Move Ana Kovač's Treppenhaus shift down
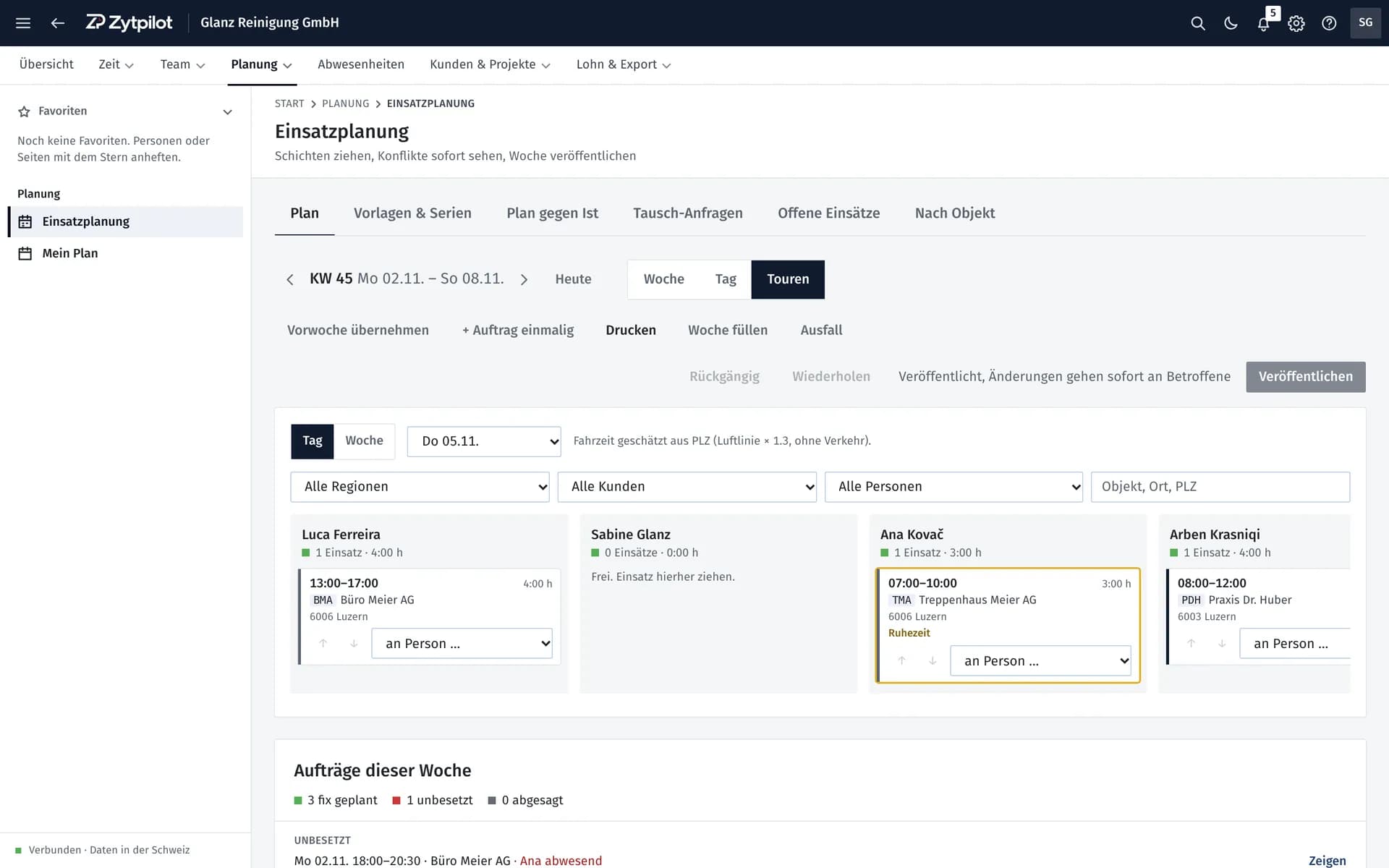 click(933, 660)
